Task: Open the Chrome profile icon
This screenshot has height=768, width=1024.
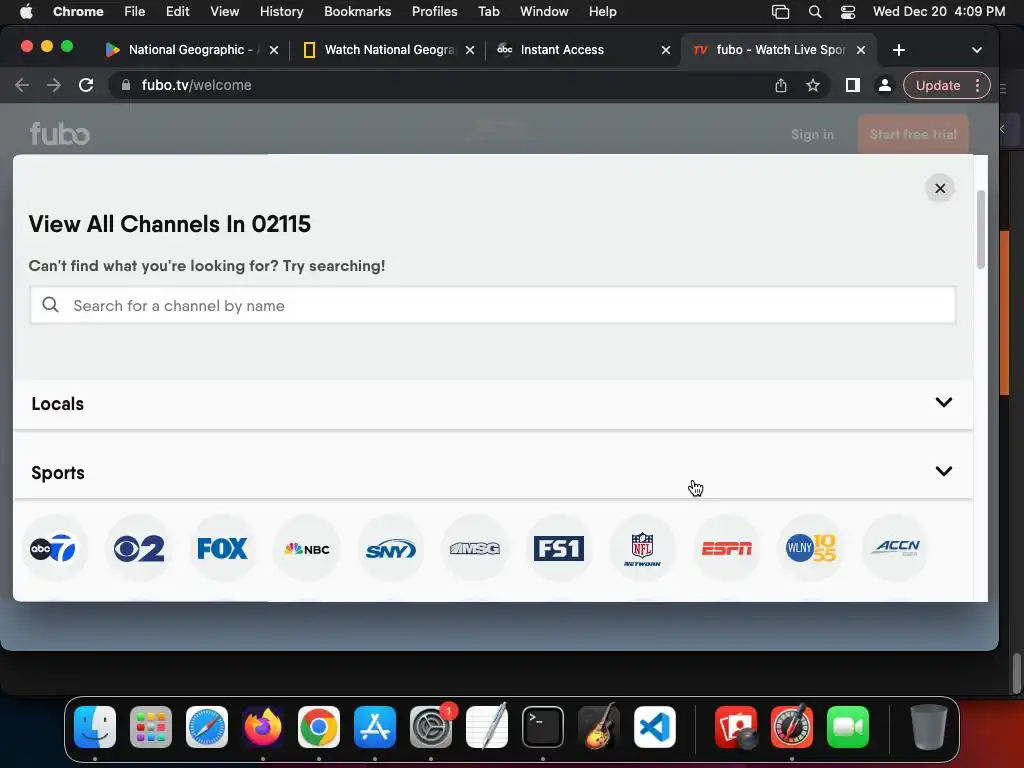Action: pos(884,85)
